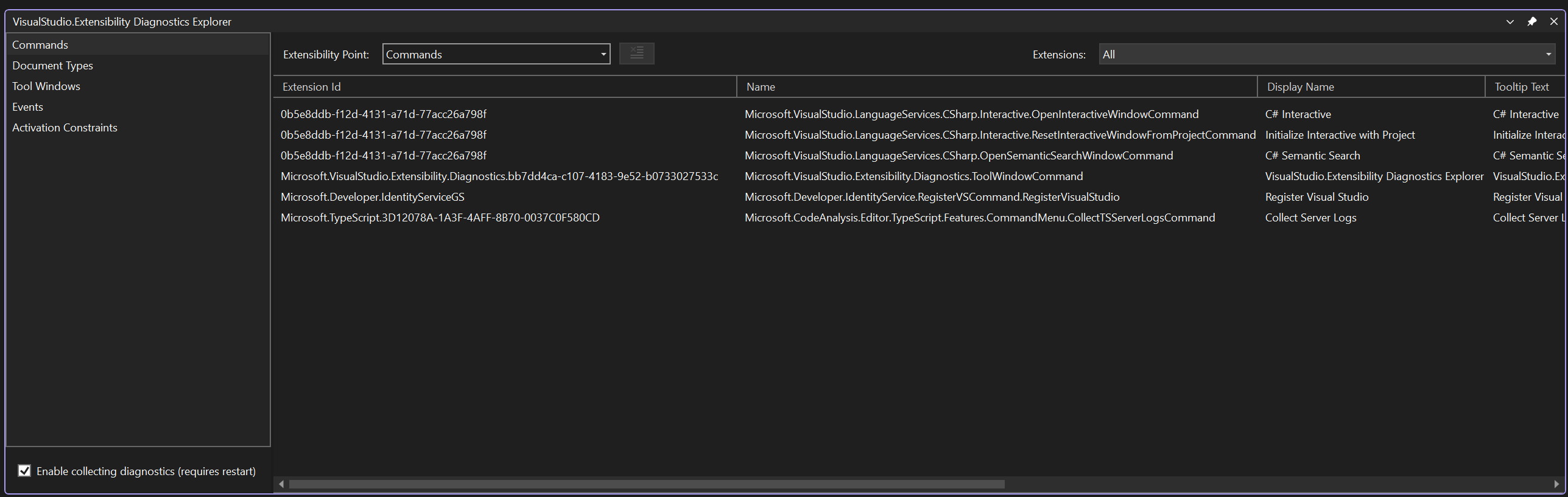Select the OpenSemanticSearchWindowCommand name cell
Viewport: 1568px width, 497px height.
[958, 155]
